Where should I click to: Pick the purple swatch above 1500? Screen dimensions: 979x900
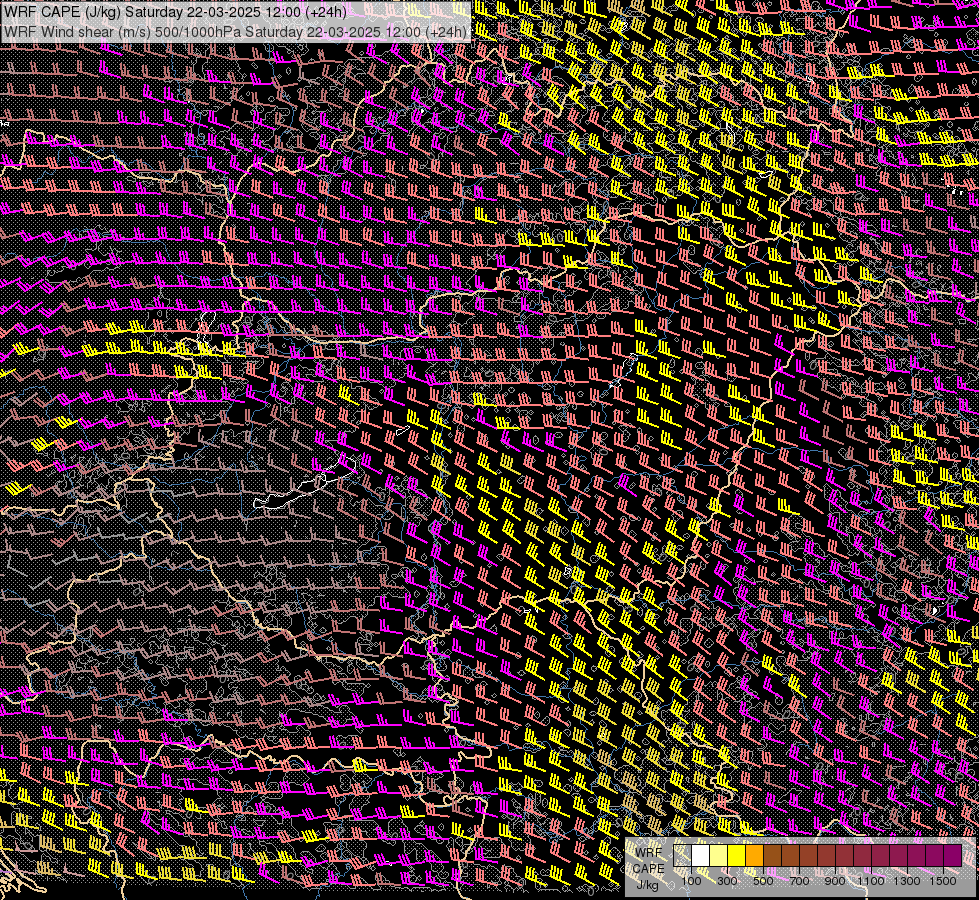[952, 856]
